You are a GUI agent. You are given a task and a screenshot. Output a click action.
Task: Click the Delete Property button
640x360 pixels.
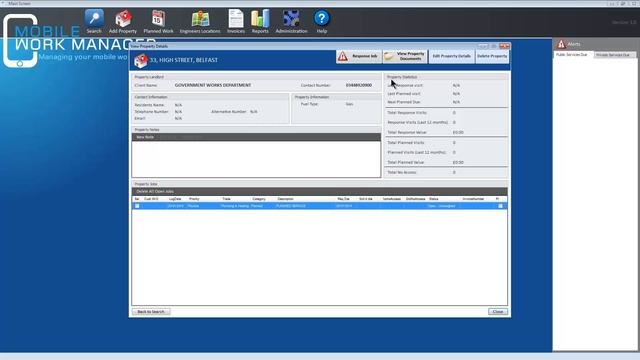coord(492,56)
